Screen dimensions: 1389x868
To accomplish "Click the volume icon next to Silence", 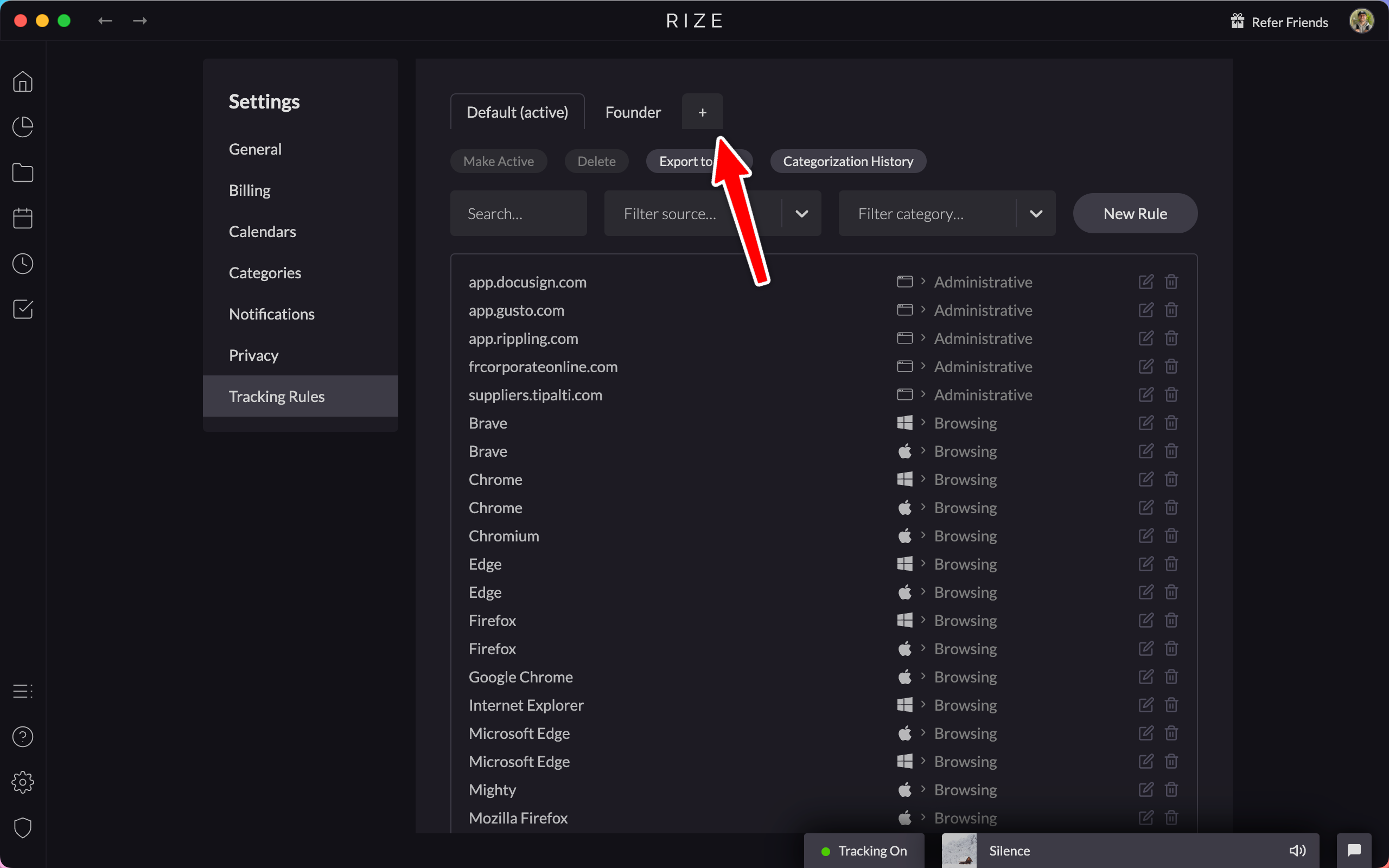I will point(1297,850).
